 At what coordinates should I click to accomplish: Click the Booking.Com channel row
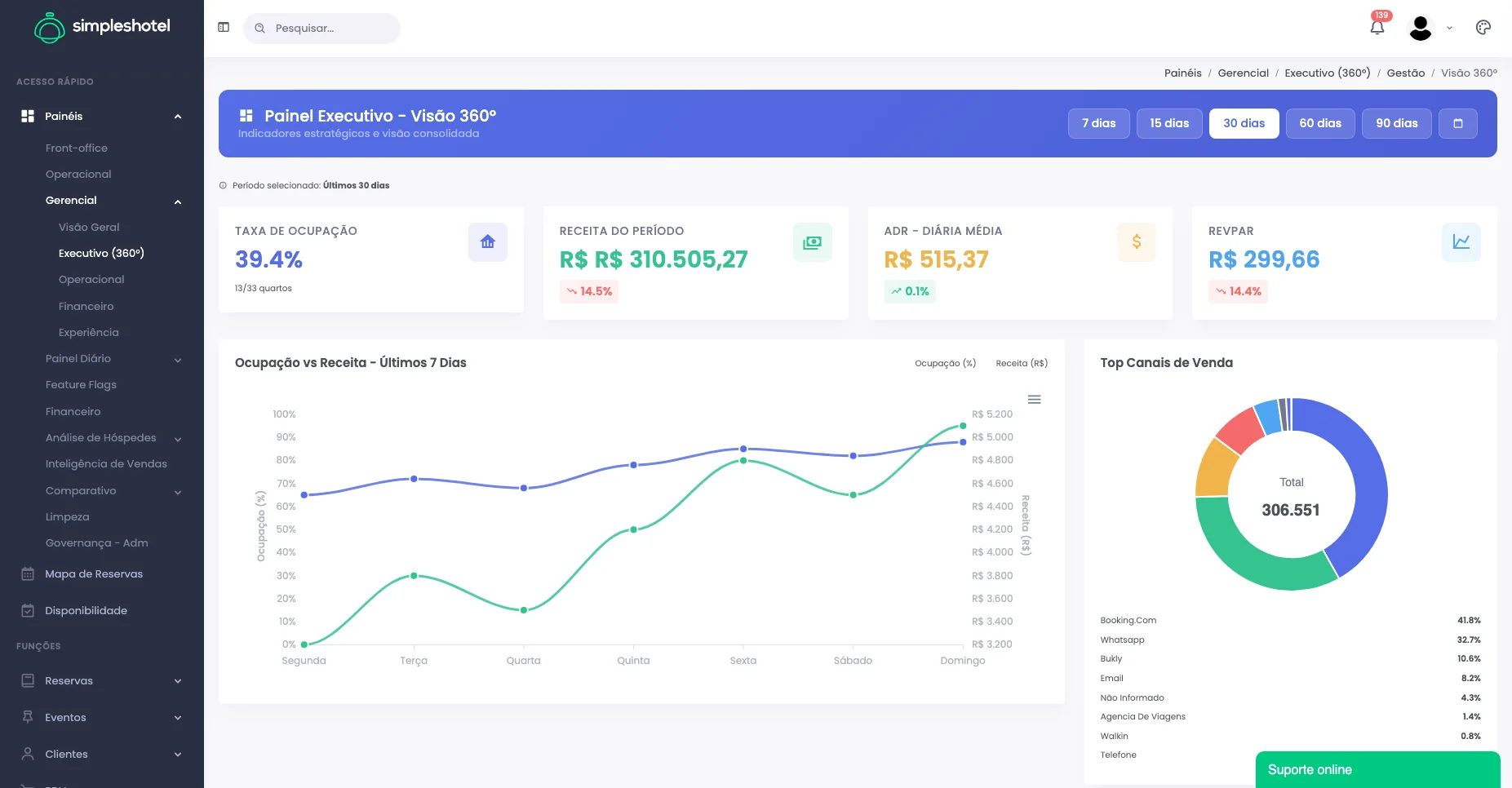click(1290, 620)
